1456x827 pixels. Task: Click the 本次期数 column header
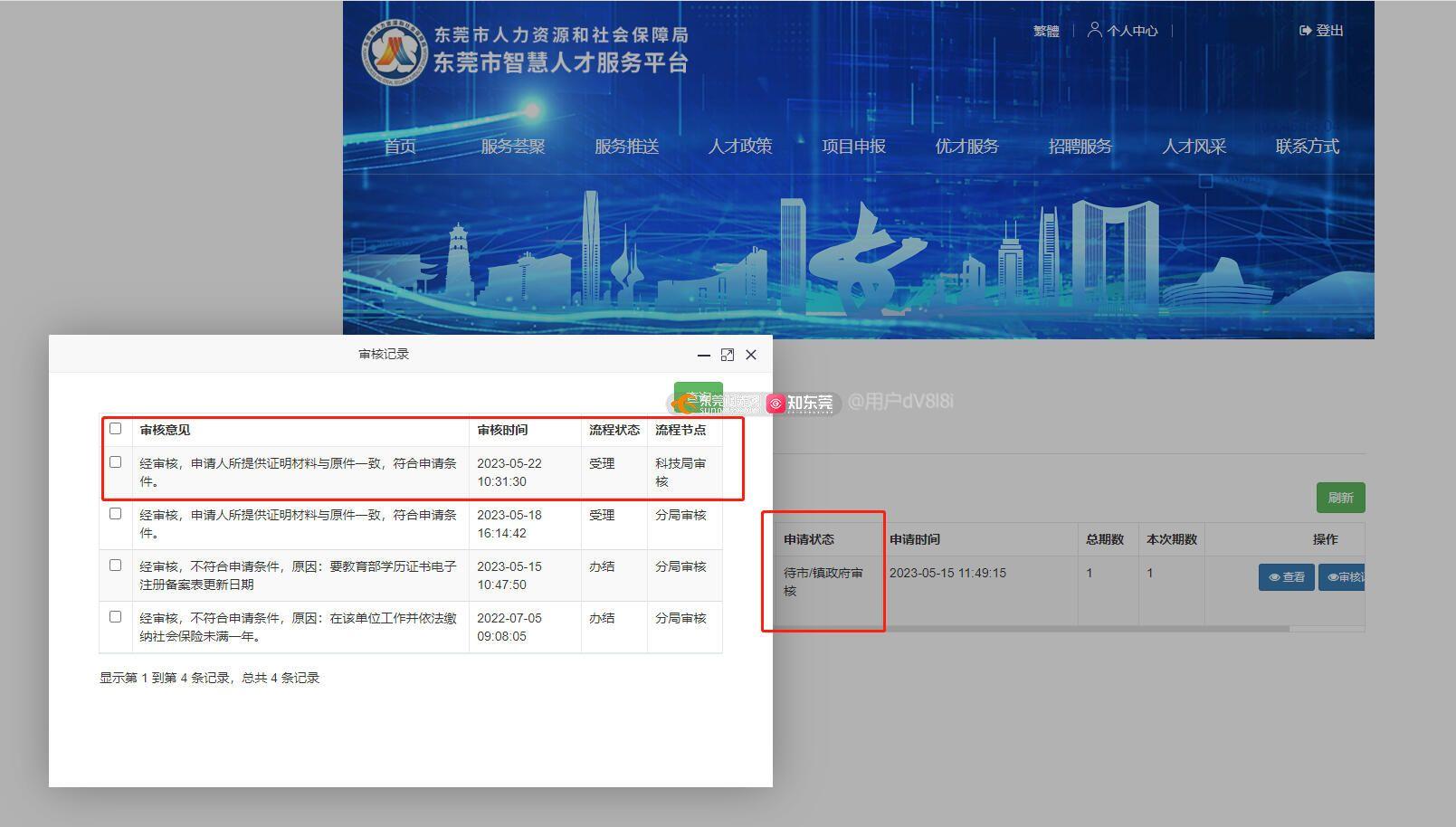pyautogui.click(x=1172, y=539)
